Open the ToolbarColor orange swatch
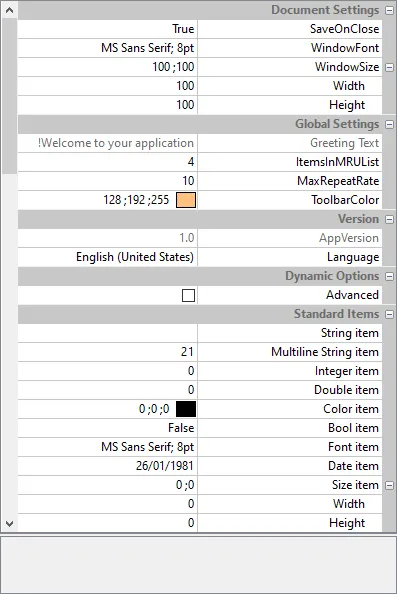The height and width of the screenshot is (594, 397). (186, 200)
